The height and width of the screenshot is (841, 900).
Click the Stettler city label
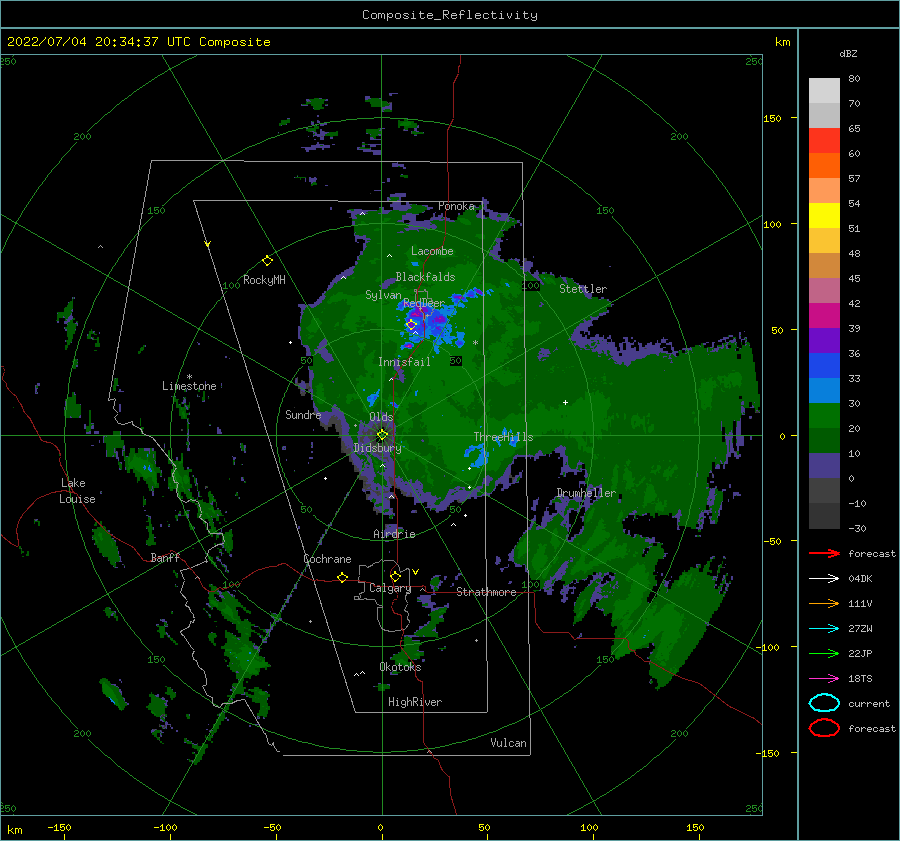tap(583, 289)
